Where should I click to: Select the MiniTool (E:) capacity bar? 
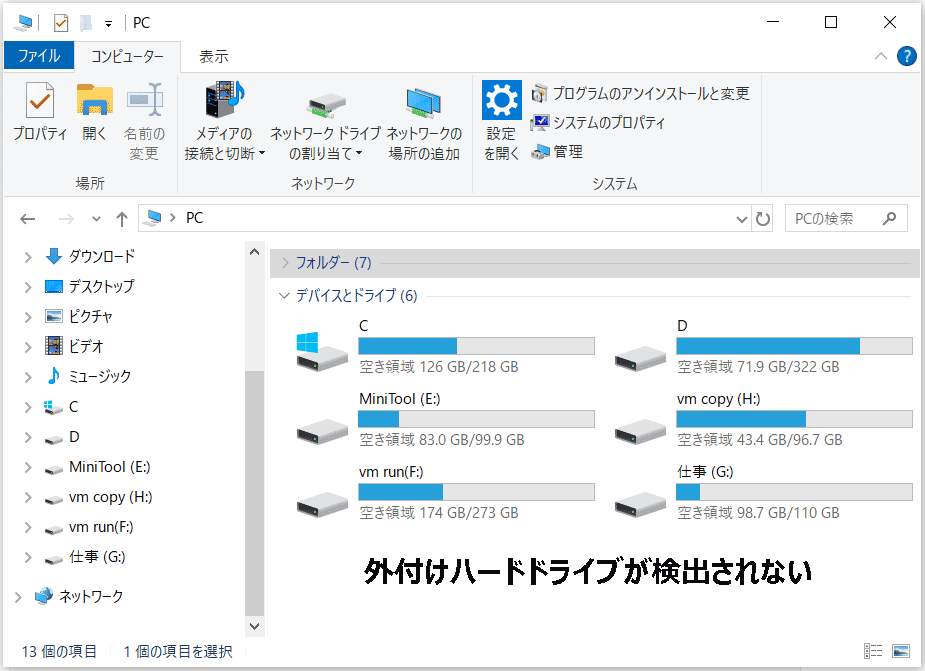[x=477, y=418]
